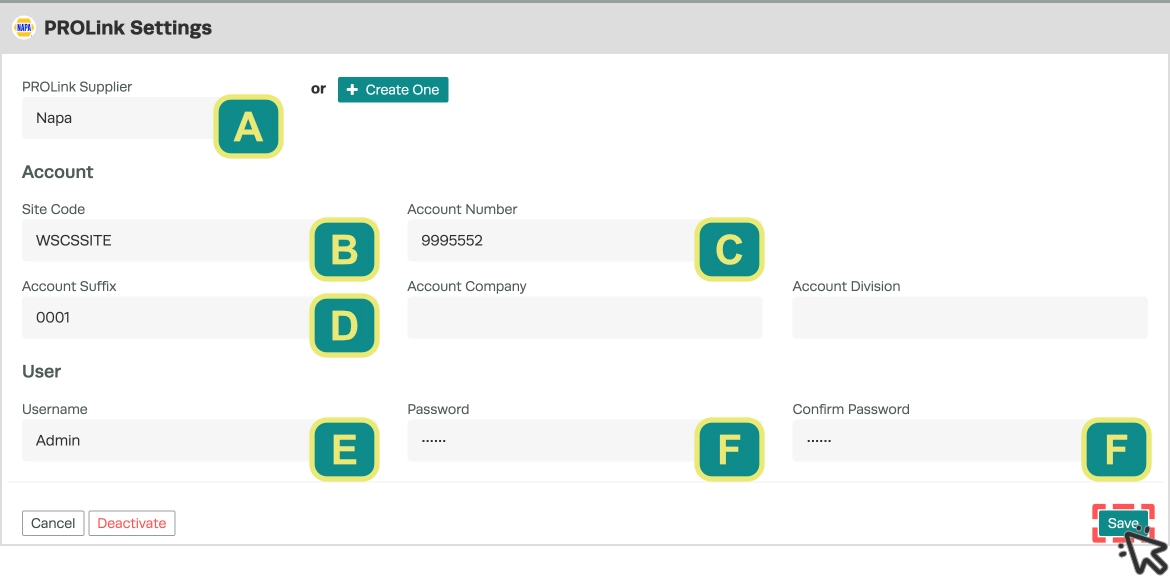
Task: Click the NAPA logo icon in header
Action: [x=25, y=28]
